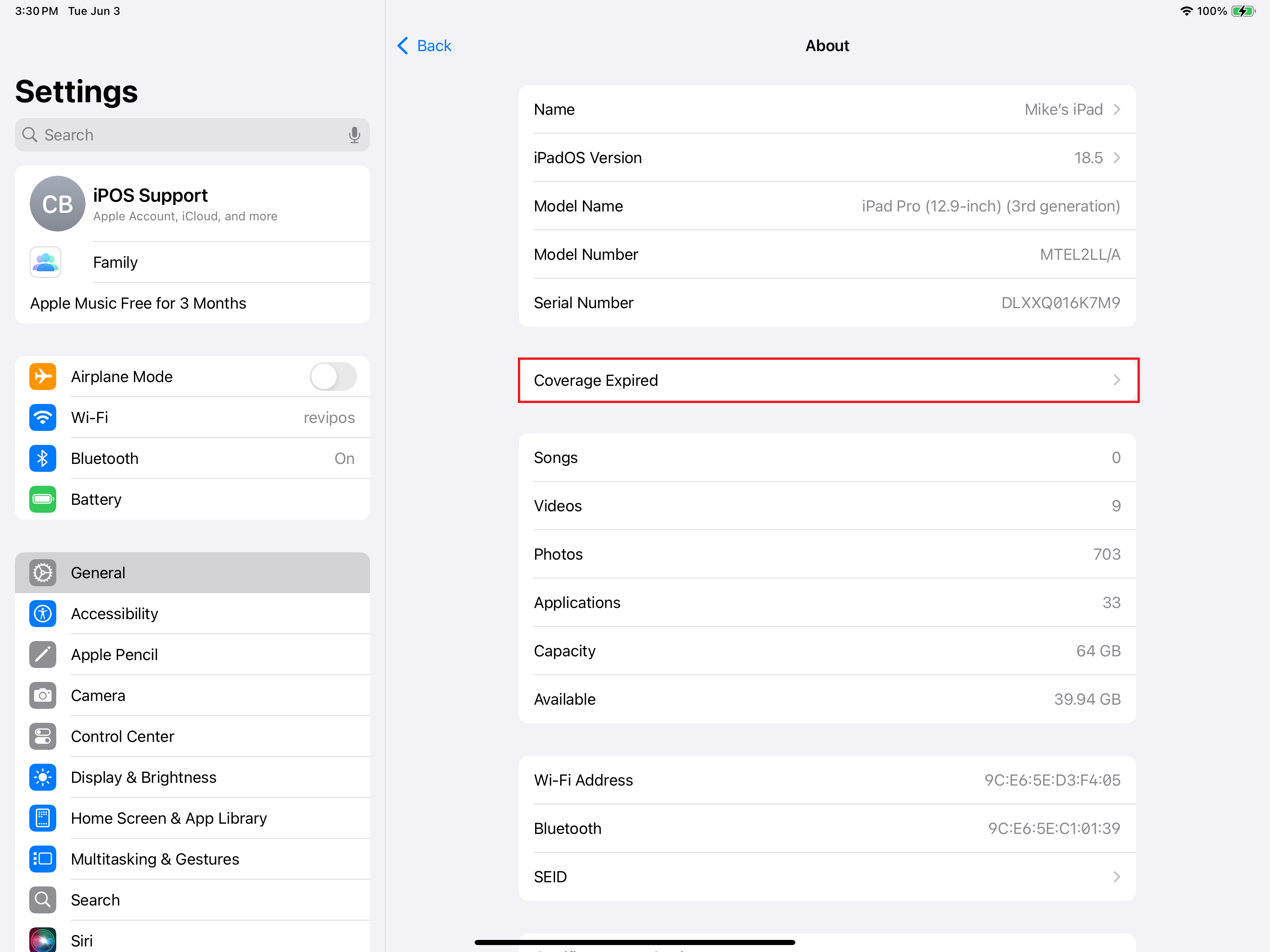Tap the Apple Pencil icon
This screenshot has height=952, width=1270.
pyautogui.click(x=43, y=654)
